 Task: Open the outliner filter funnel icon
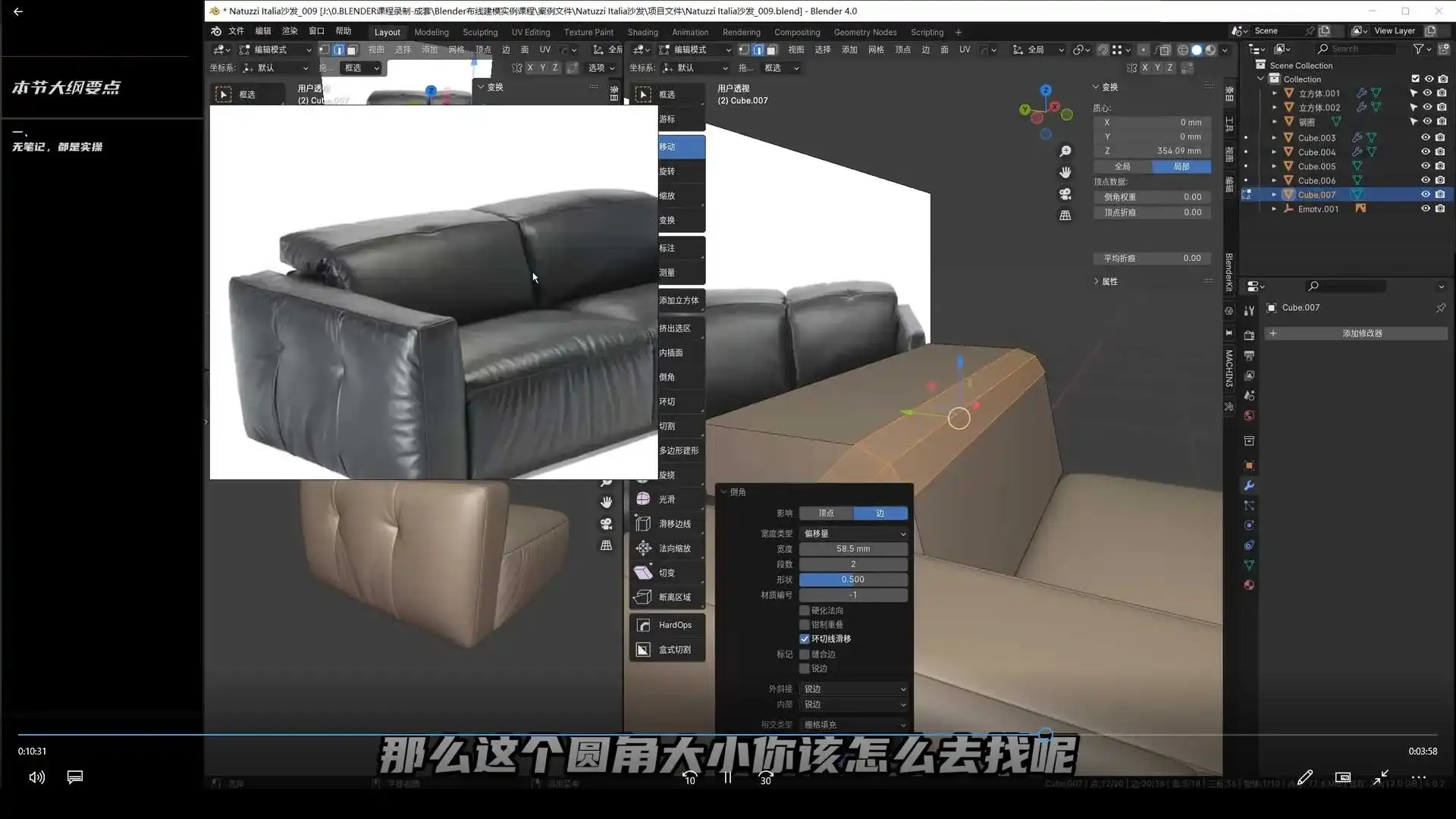click(1419, 49)
